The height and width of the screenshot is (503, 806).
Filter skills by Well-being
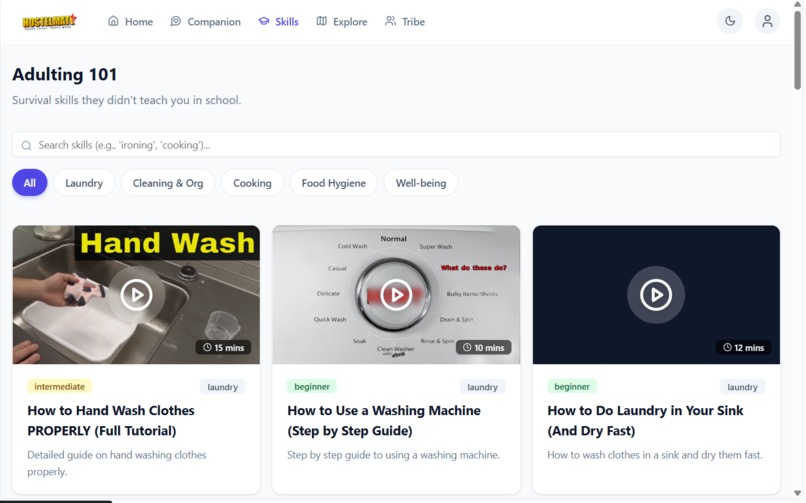click(421, 183)
